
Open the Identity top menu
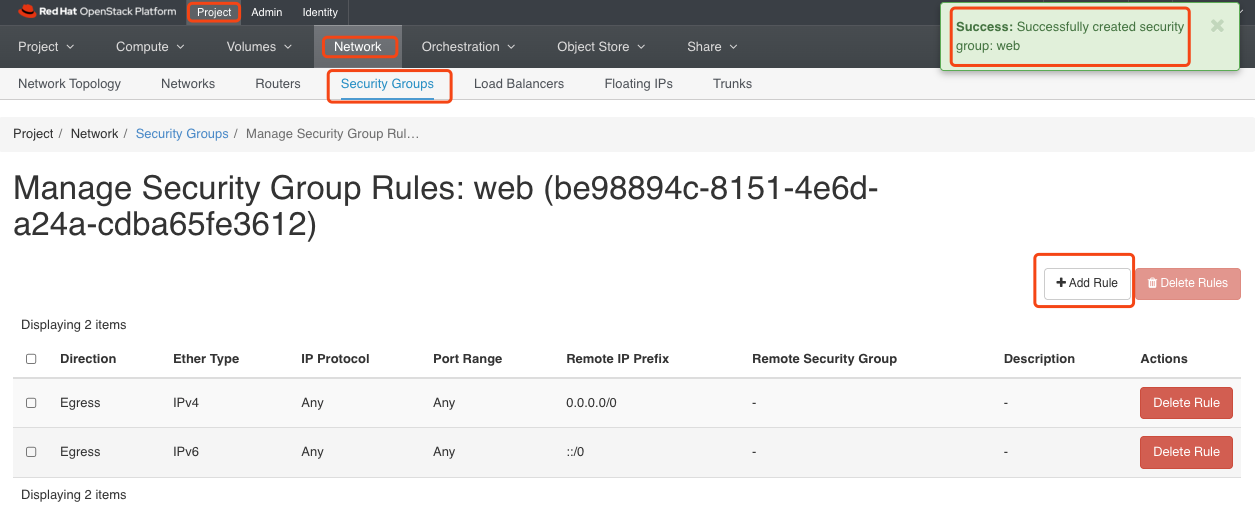pyautogui.click(x=320, y=13)
